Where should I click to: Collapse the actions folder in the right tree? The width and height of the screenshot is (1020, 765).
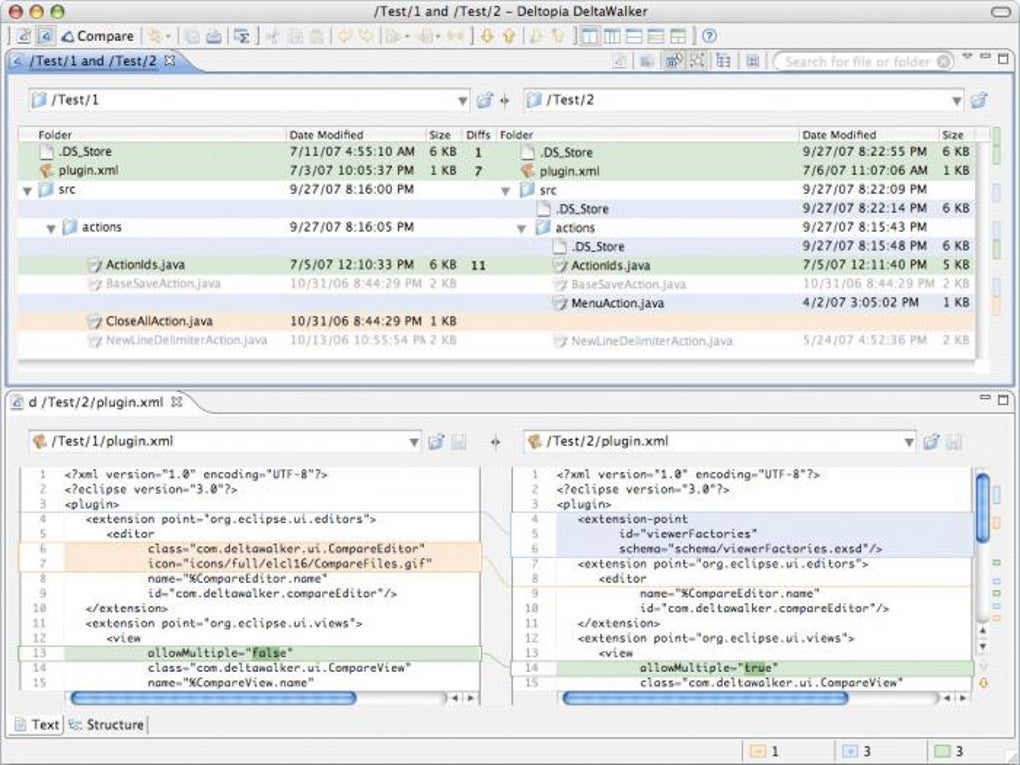click(x=521, y=228)
